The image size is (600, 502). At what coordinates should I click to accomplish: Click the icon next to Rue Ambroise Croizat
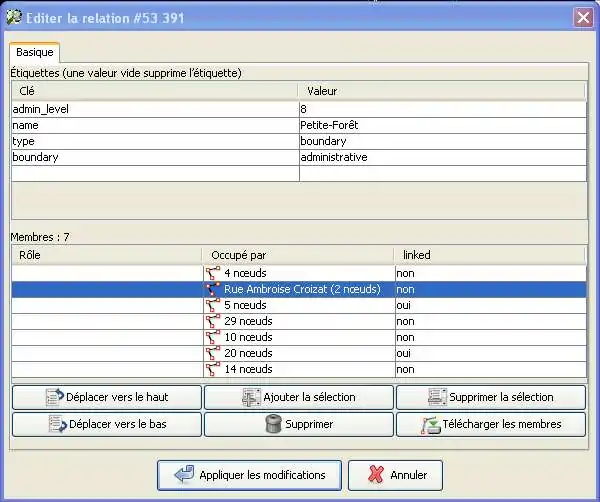point(212,289)
